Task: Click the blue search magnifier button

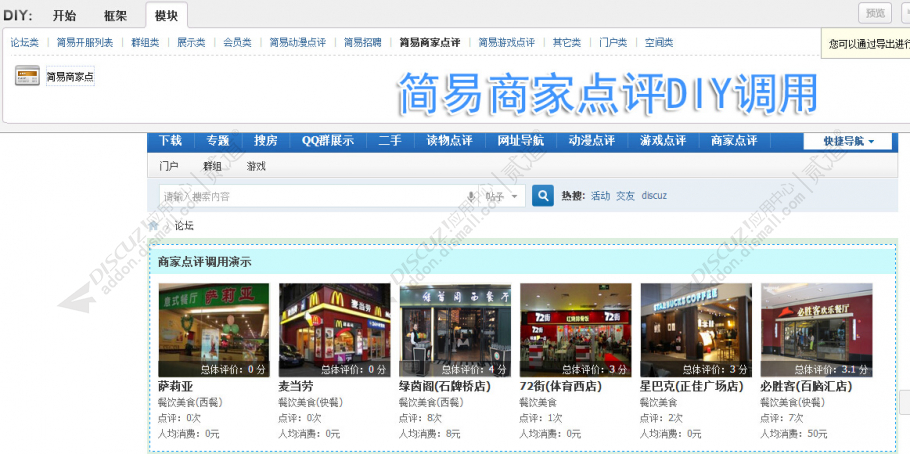Action: [543, 196]
